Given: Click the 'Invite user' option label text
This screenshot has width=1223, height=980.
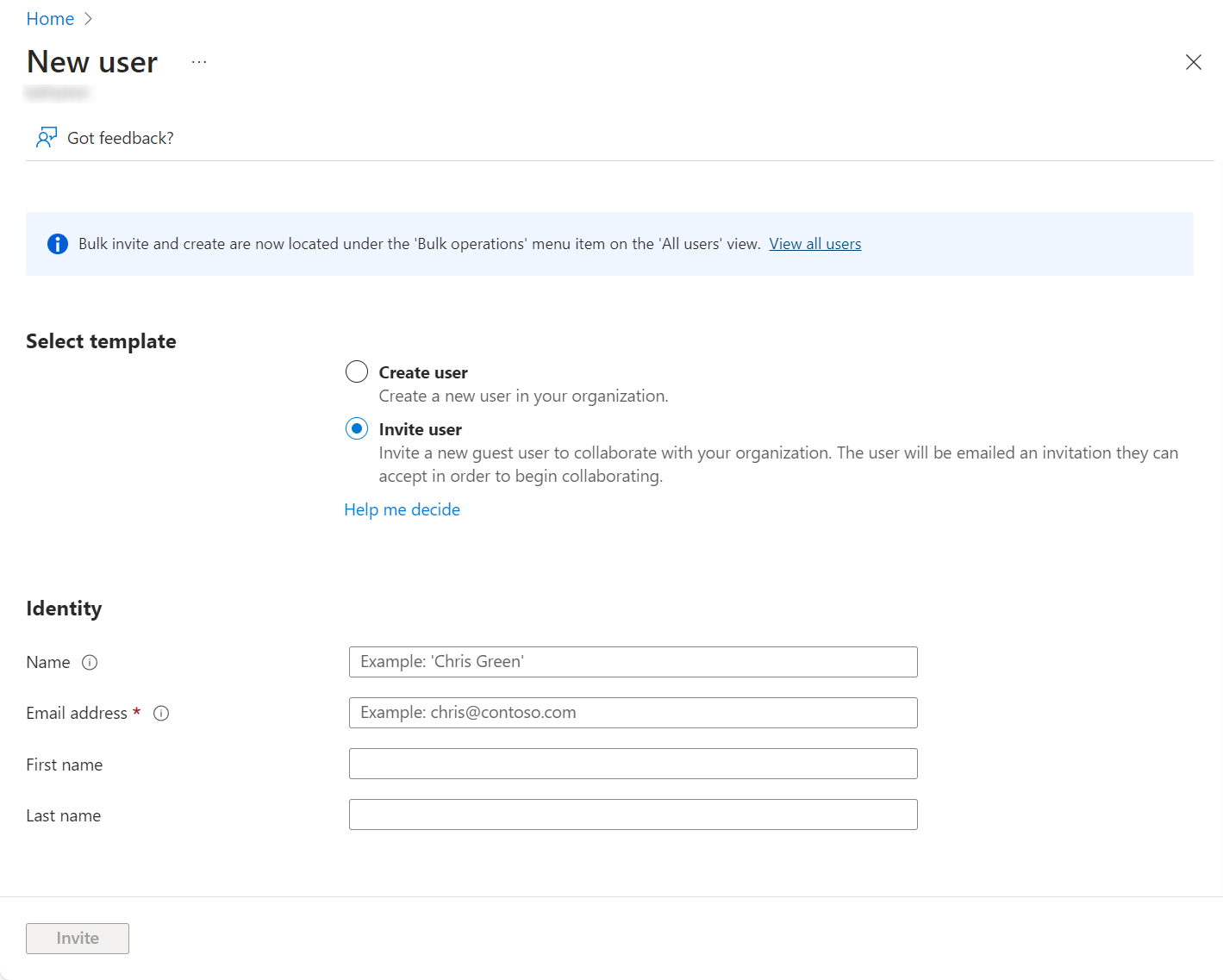Looking at the screenshot, I should [x=420, y=429].
